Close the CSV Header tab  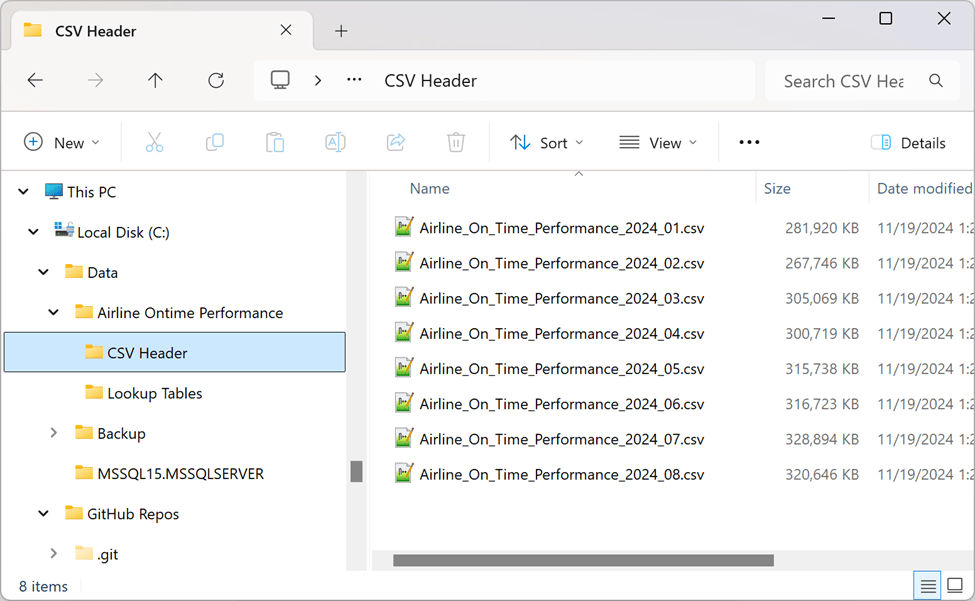point(286,30)
